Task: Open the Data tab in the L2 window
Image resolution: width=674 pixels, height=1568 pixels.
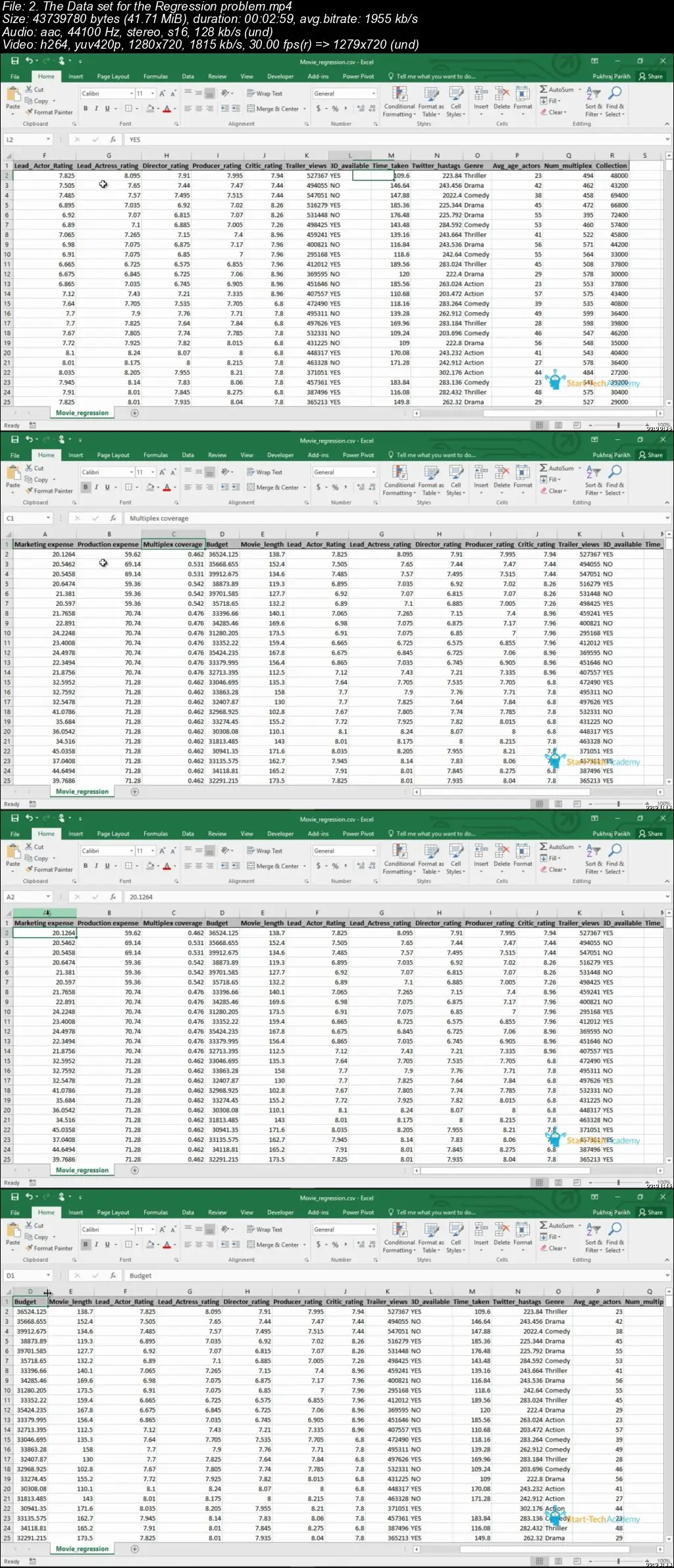Action: coord(188,76)
